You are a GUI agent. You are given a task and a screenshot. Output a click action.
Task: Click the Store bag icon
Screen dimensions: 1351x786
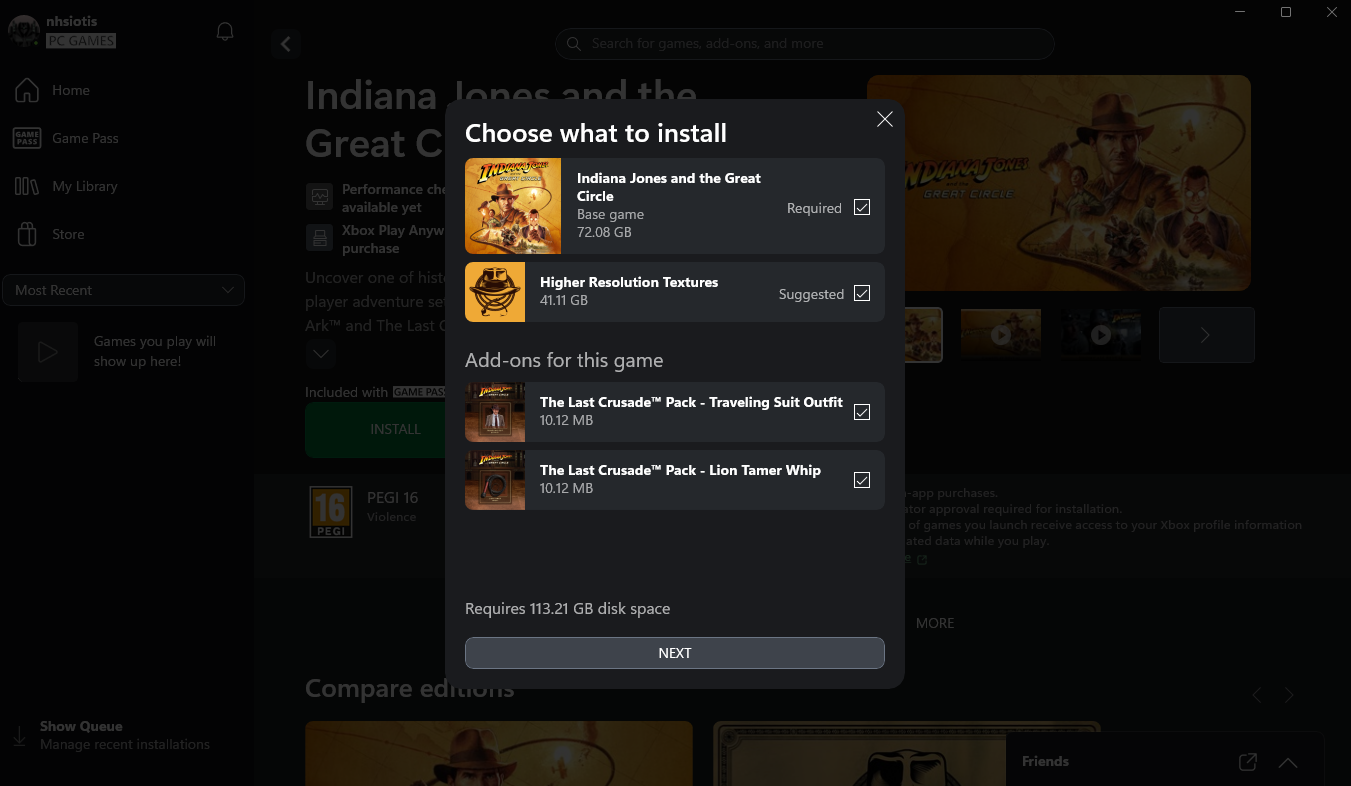click(26, 234)
